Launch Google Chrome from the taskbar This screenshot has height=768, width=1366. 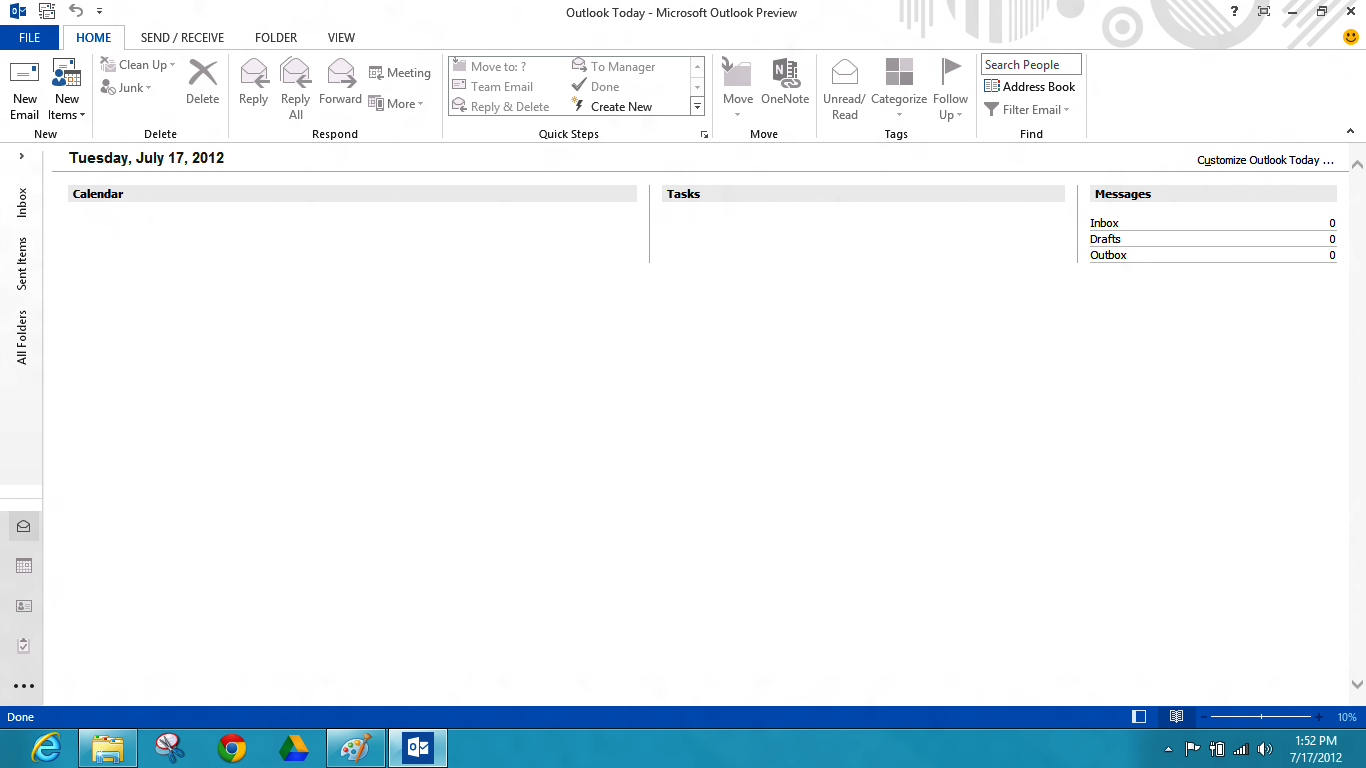[x=232, y=748]
